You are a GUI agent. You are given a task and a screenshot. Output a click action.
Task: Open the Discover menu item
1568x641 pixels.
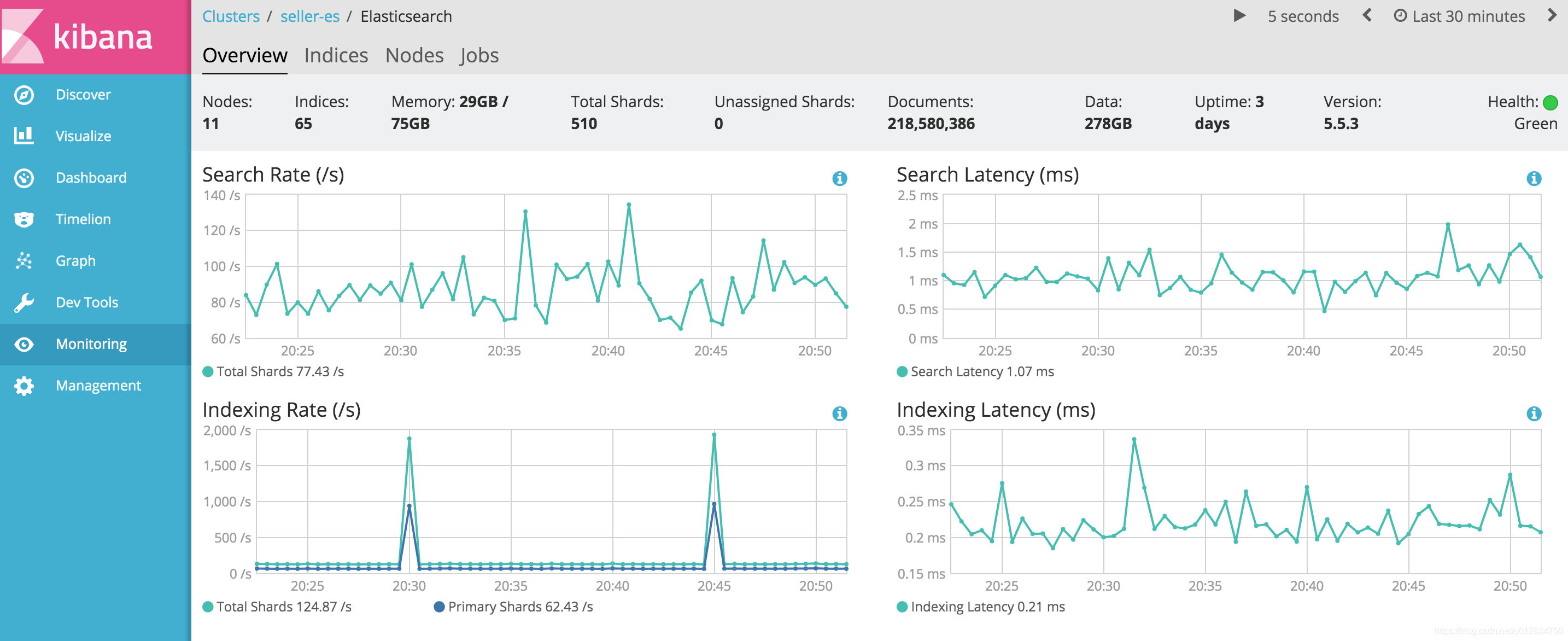[96, 95]
